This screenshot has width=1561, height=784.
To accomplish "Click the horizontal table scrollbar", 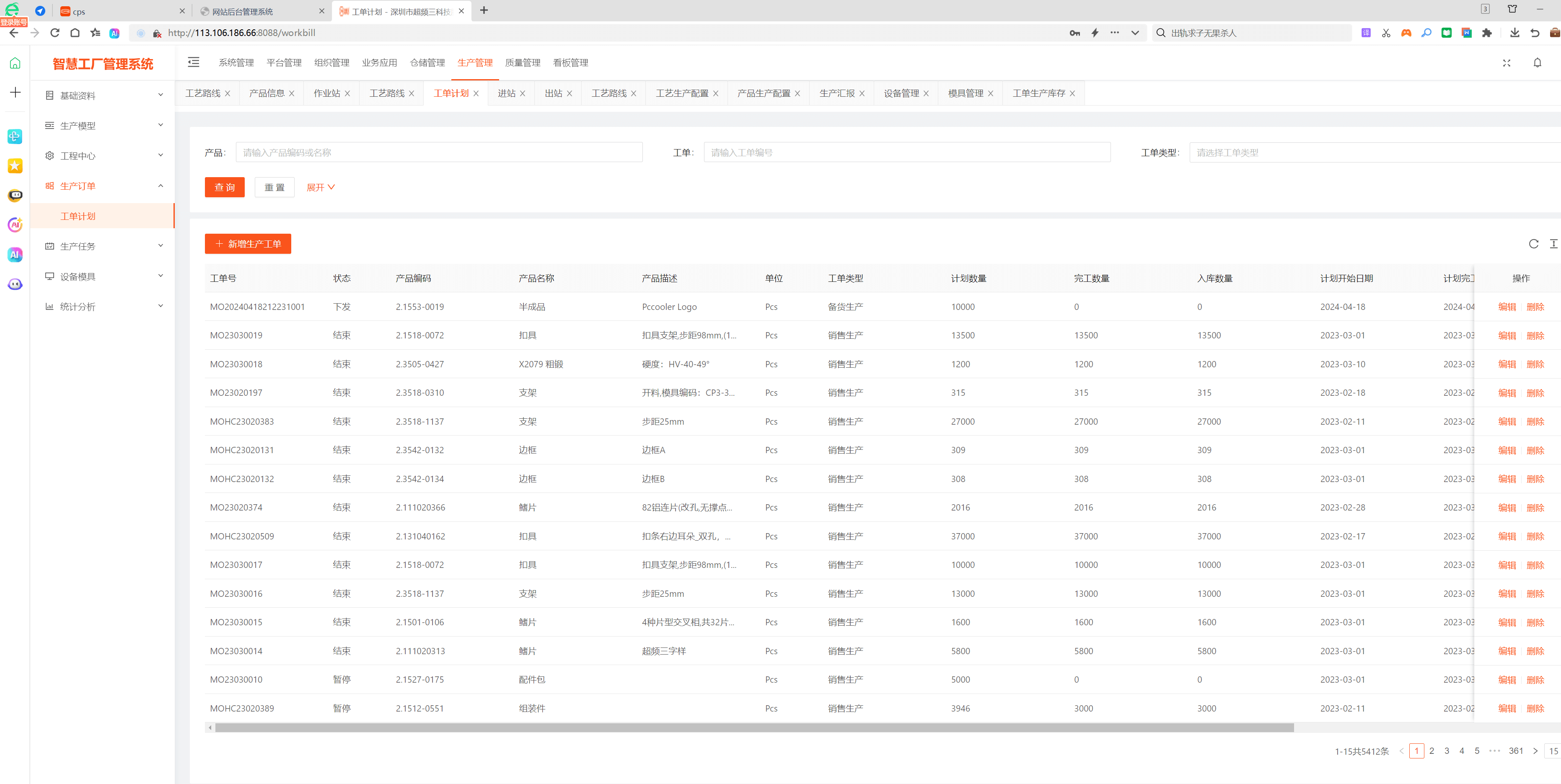I will (754, 728).
